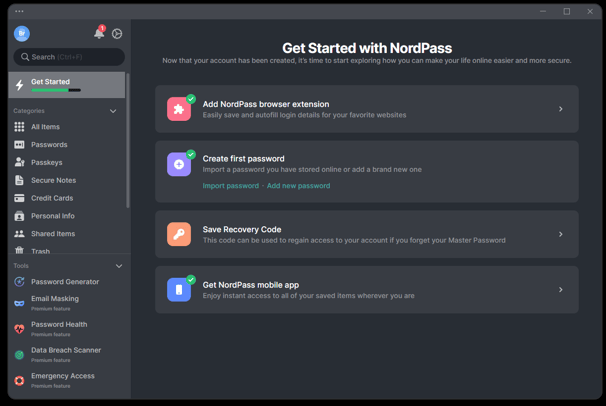
Task: Click the Import password link
Action: (x=231, y=186)
